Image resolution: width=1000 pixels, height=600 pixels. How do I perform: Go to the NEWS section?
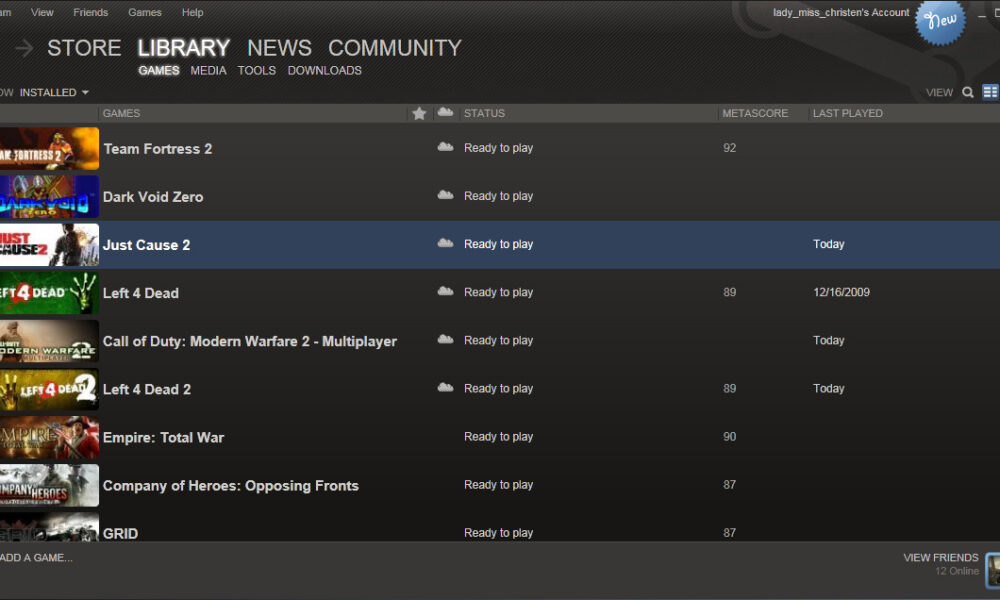(279, 48)
